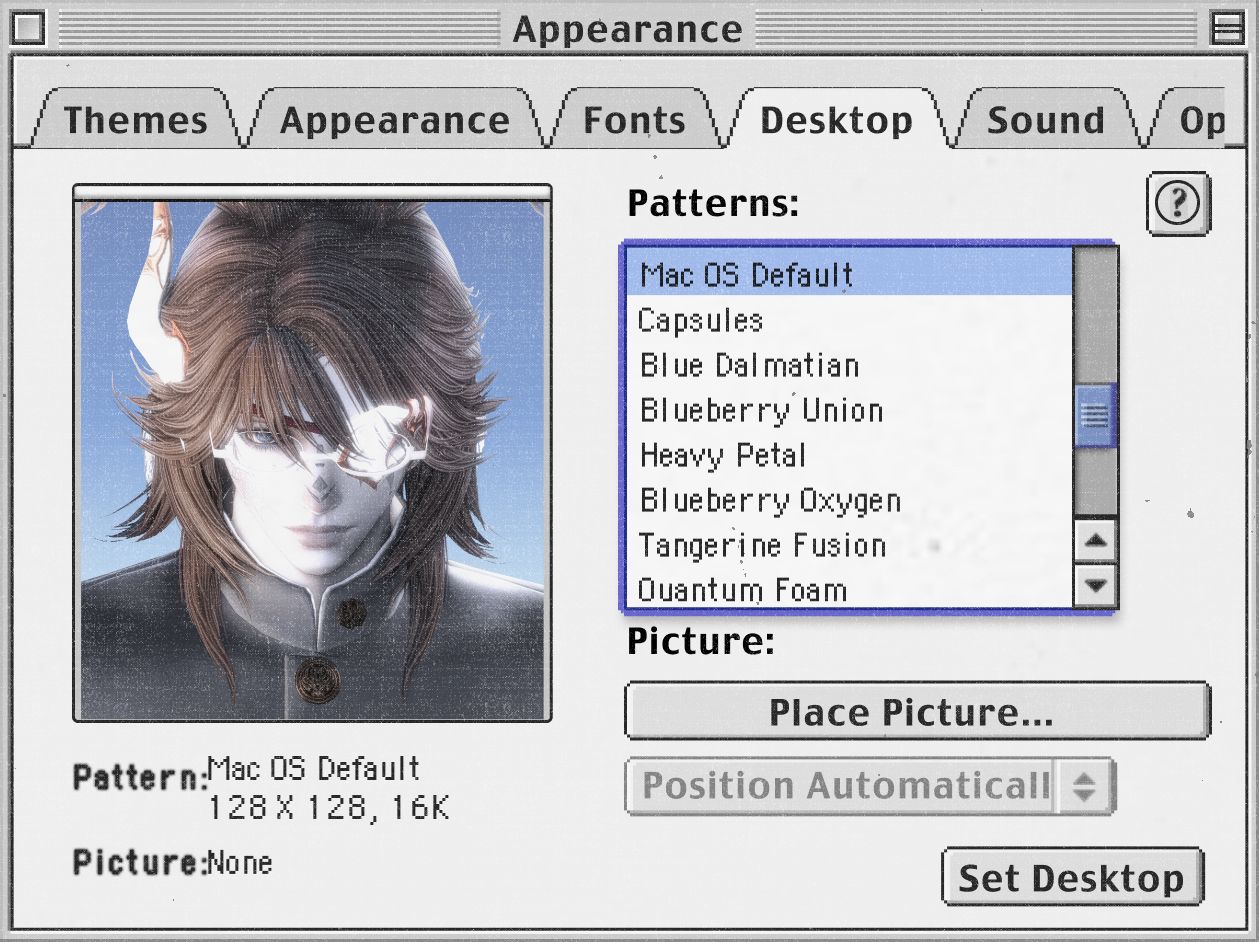1259x942 pixels.
Task: Pick the Blue Dalmatian pattern
Action: 849,365
